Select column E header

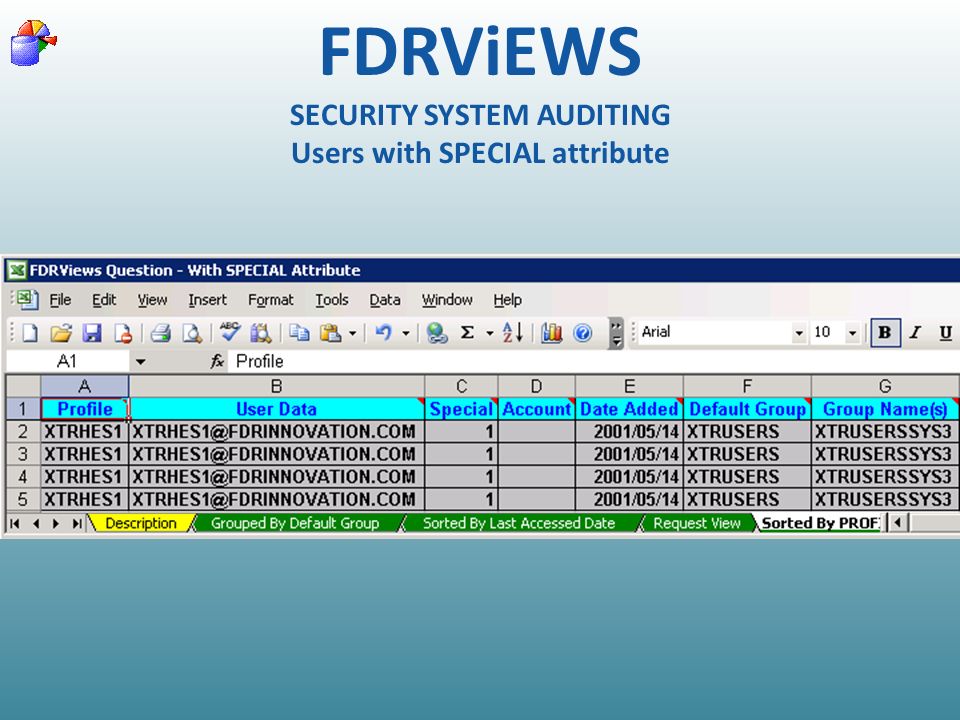click(x=629, y=386)
